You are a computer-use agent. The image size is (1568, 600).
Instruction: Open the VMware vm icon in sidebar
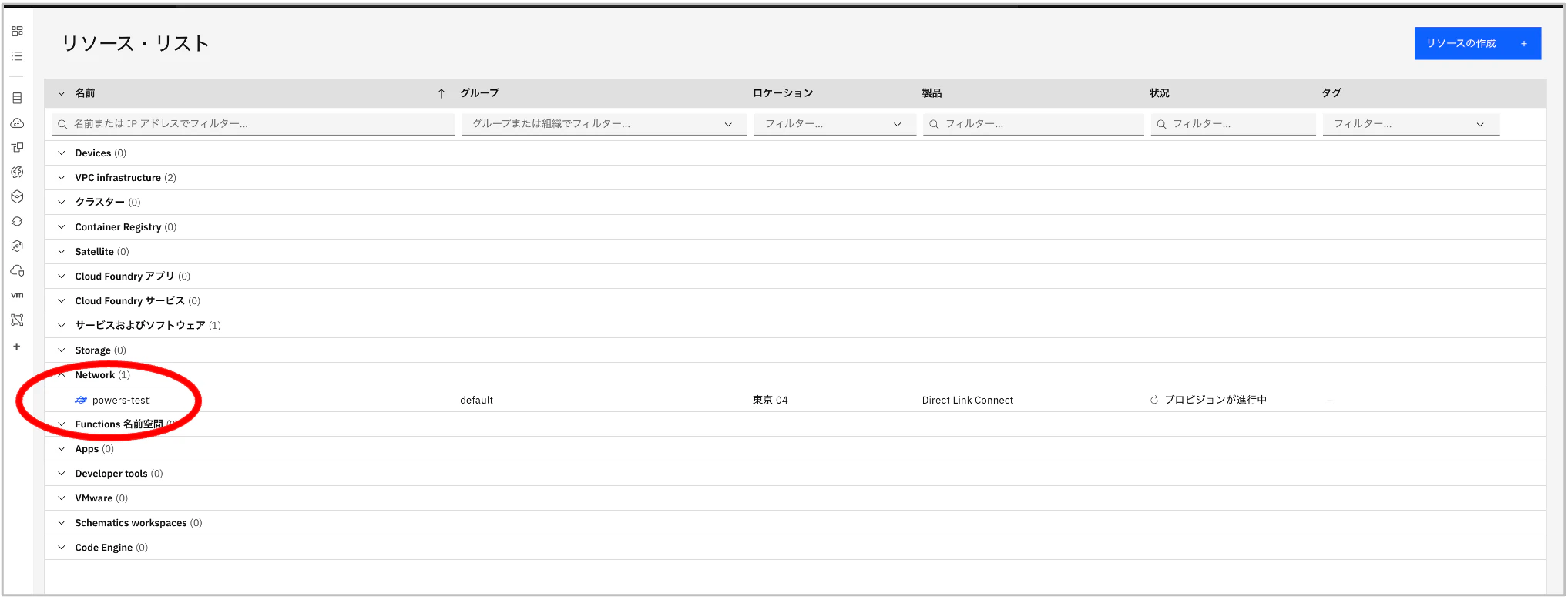coord(17,295)
